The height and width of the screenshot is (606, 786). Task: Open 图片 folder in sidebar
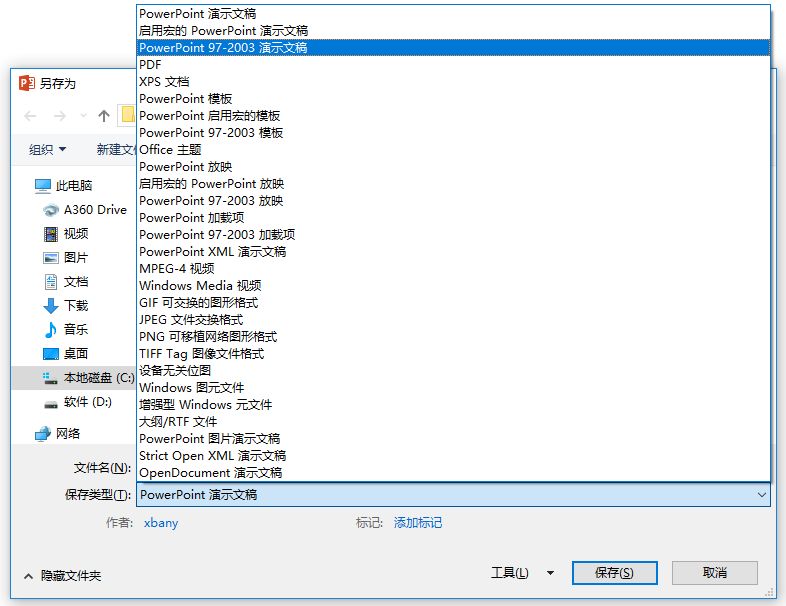pos(66,258)
